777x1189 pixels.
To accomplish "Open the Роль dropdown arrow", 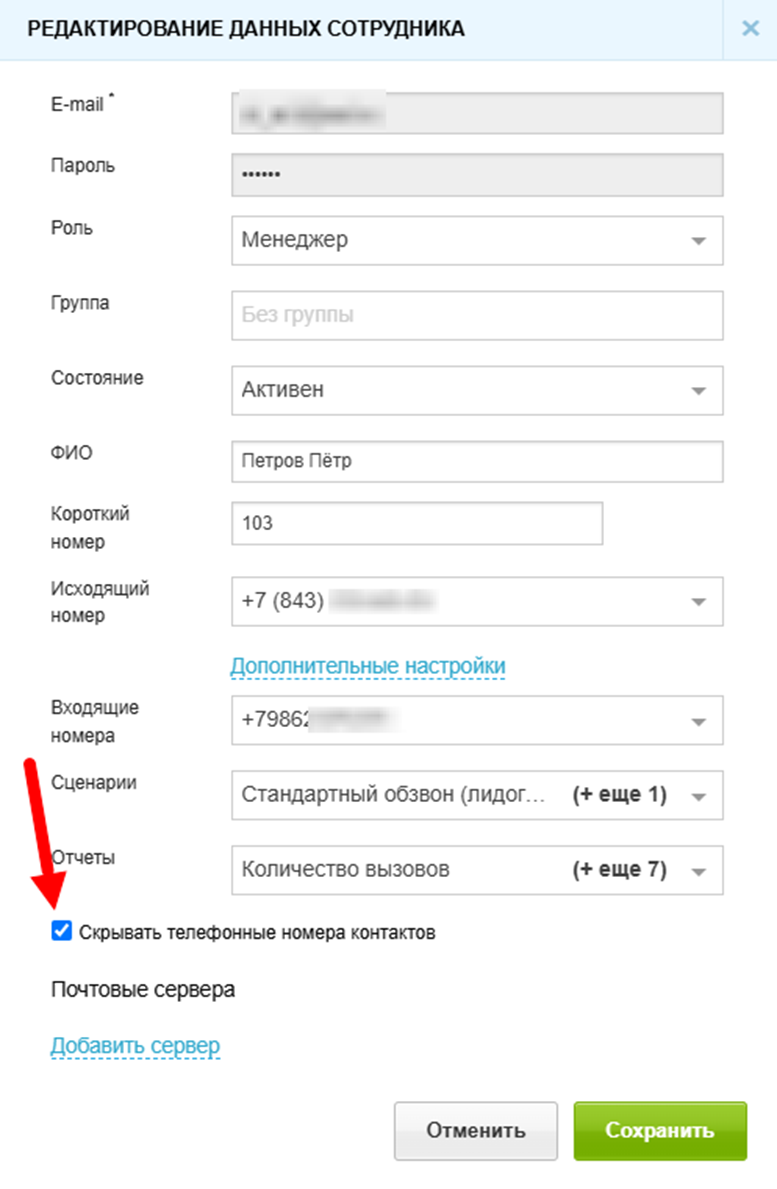I will click(699, 241).
